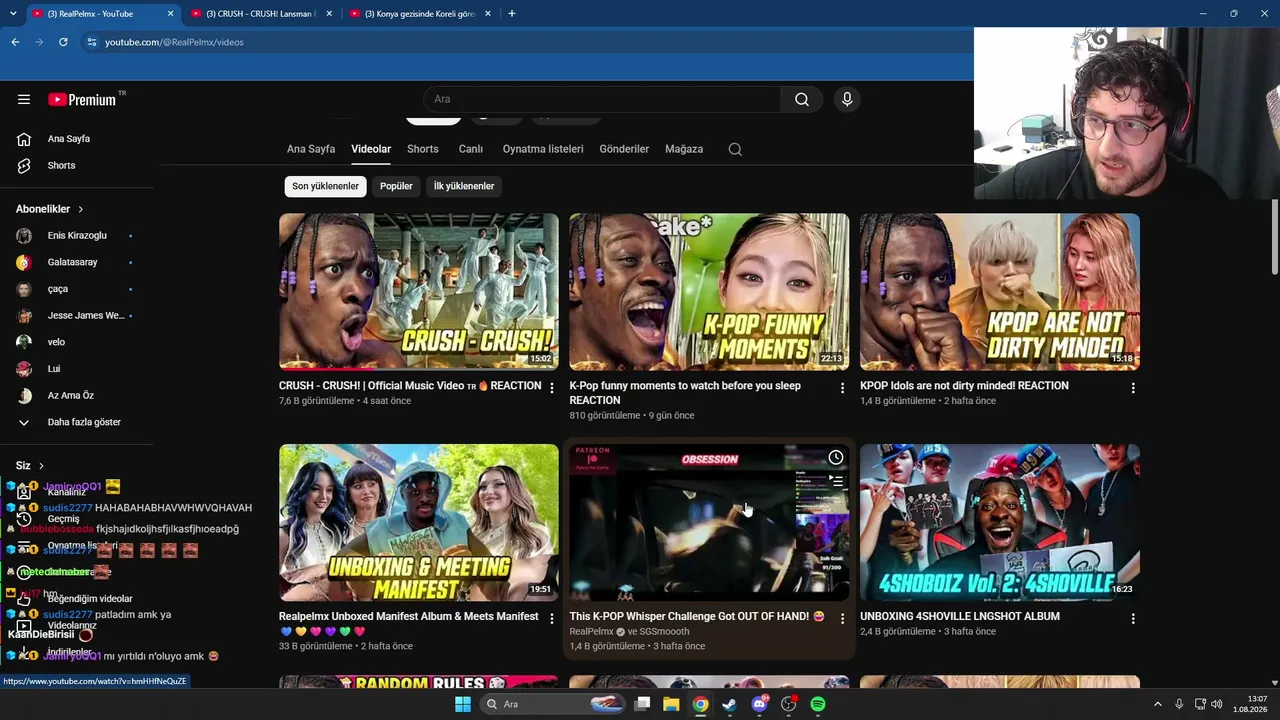Open network settings icon in system tray
The height and width of the screenshot is (720, 1280).
pyautogui.click(x=1200, y=704)
